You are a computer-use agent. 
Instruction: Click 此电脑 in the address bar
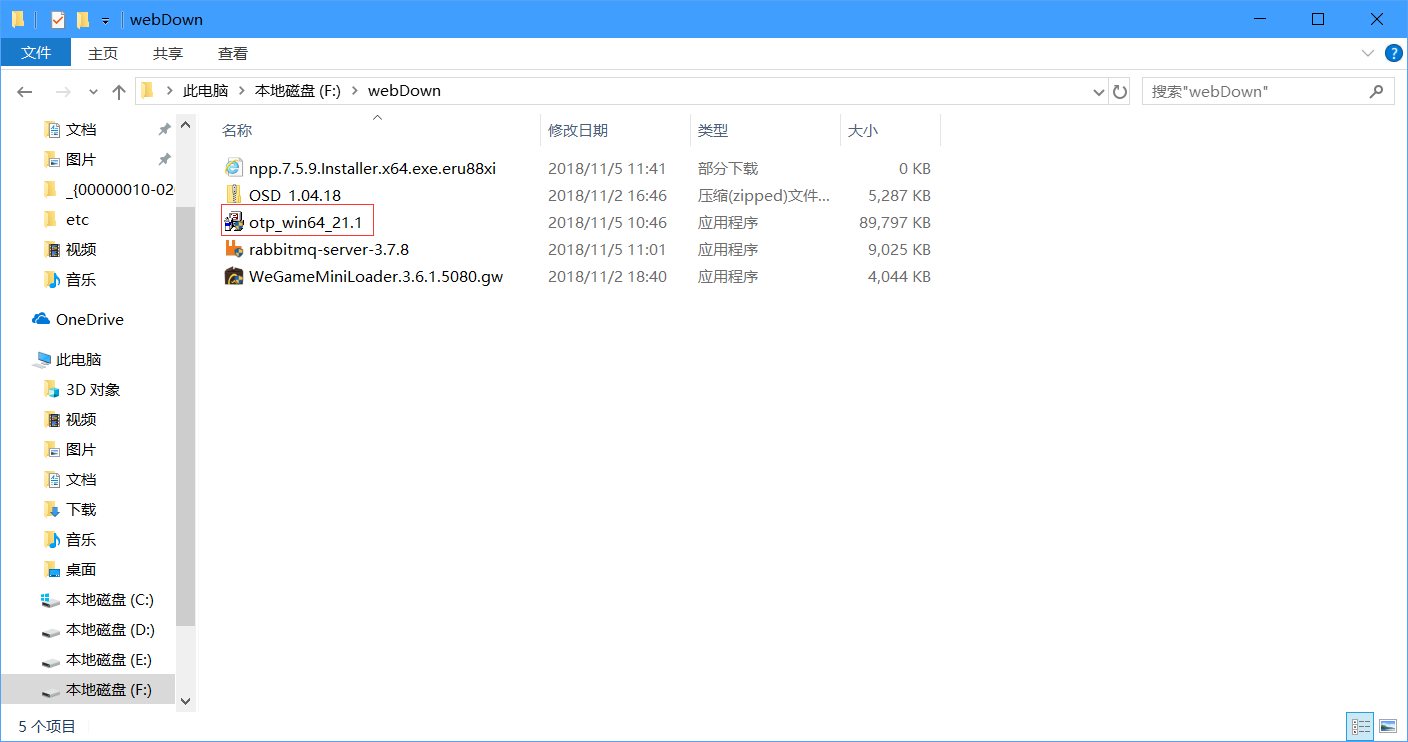205,91
